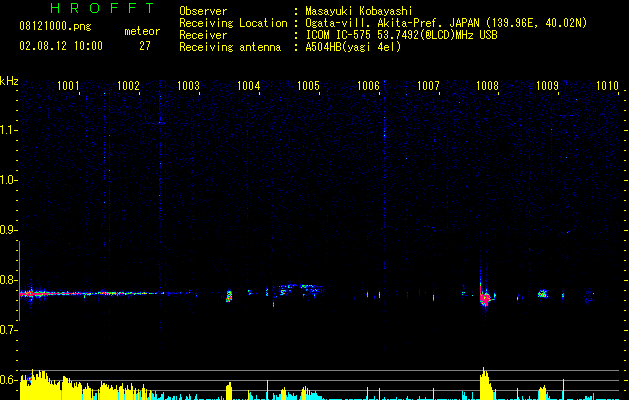Click the 1005 time axis marker
This screenshot has width=629, height=400.
[x=308, y=86]
